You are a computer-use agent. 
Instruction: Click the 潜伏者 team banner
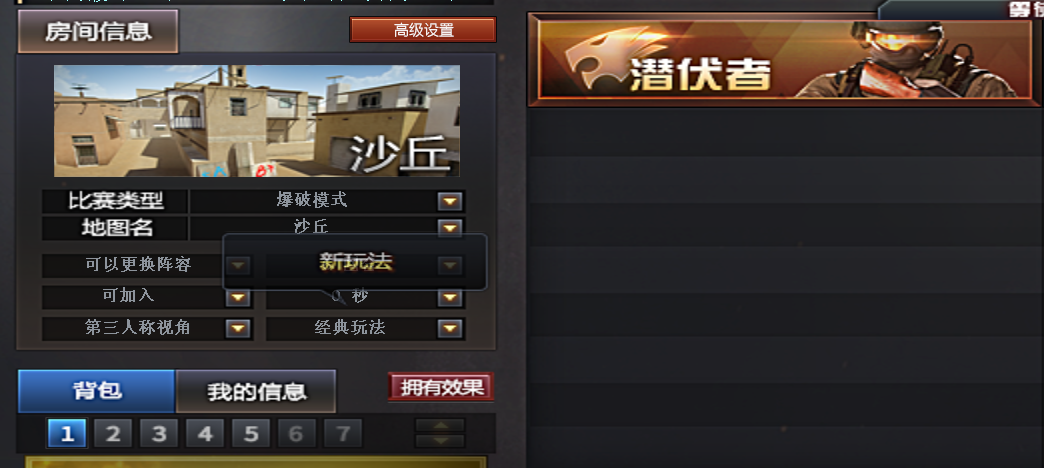[x=784, y=60]
